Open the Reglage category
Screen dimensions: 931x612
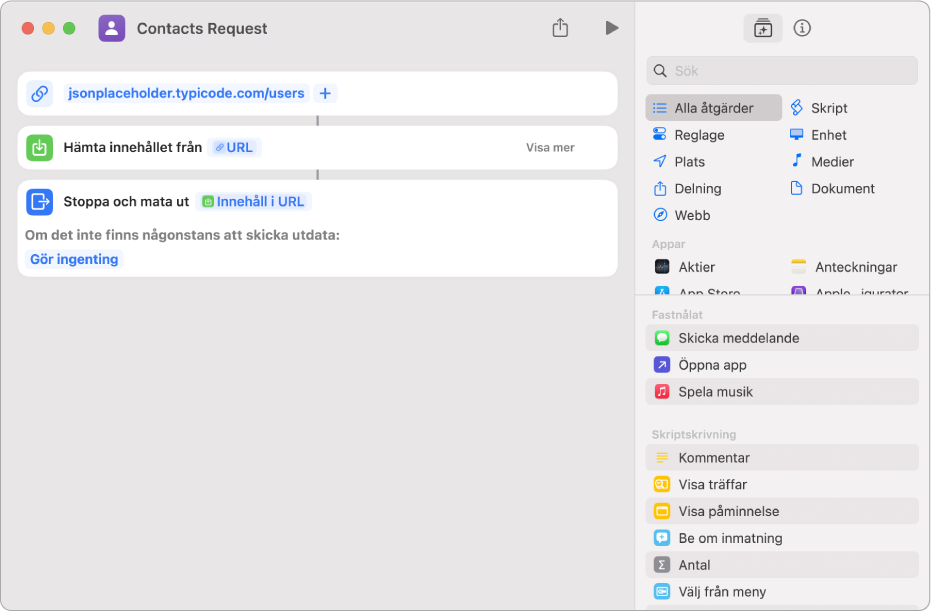pos(689,135)
